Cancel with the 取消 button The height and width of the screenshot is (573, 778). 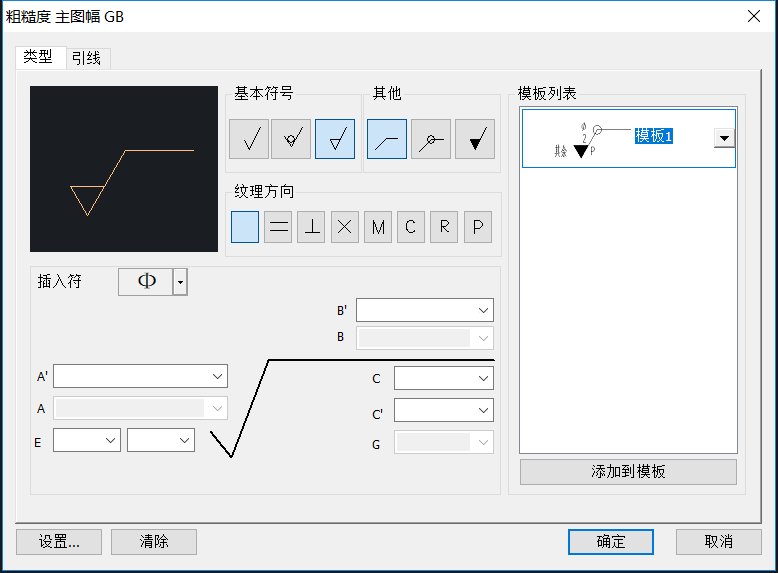click(x=718, y=541)
